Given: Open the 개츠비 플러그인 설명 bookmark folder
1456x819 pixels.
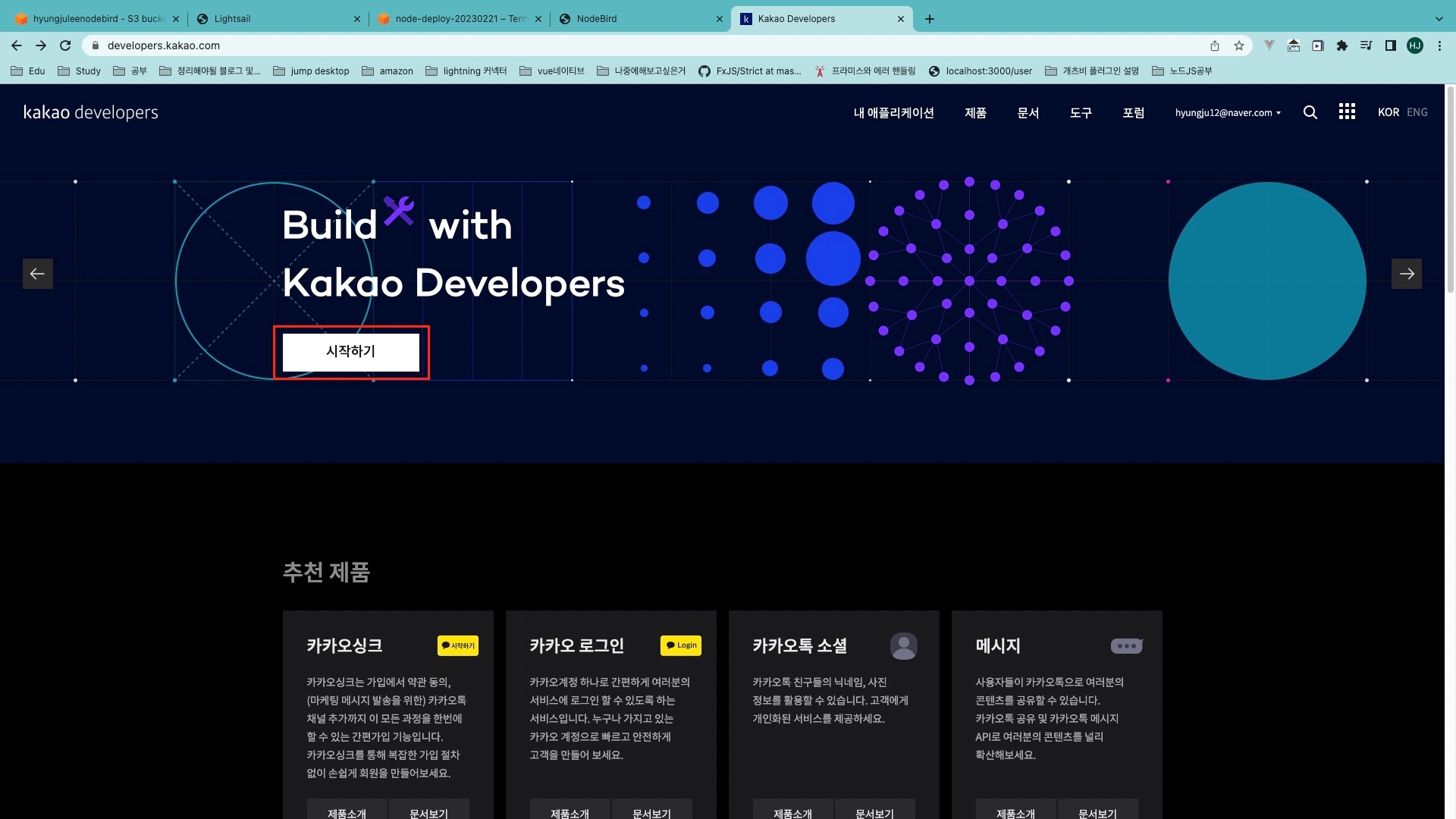Looking at the screenshot, I should coord(1092,71).
